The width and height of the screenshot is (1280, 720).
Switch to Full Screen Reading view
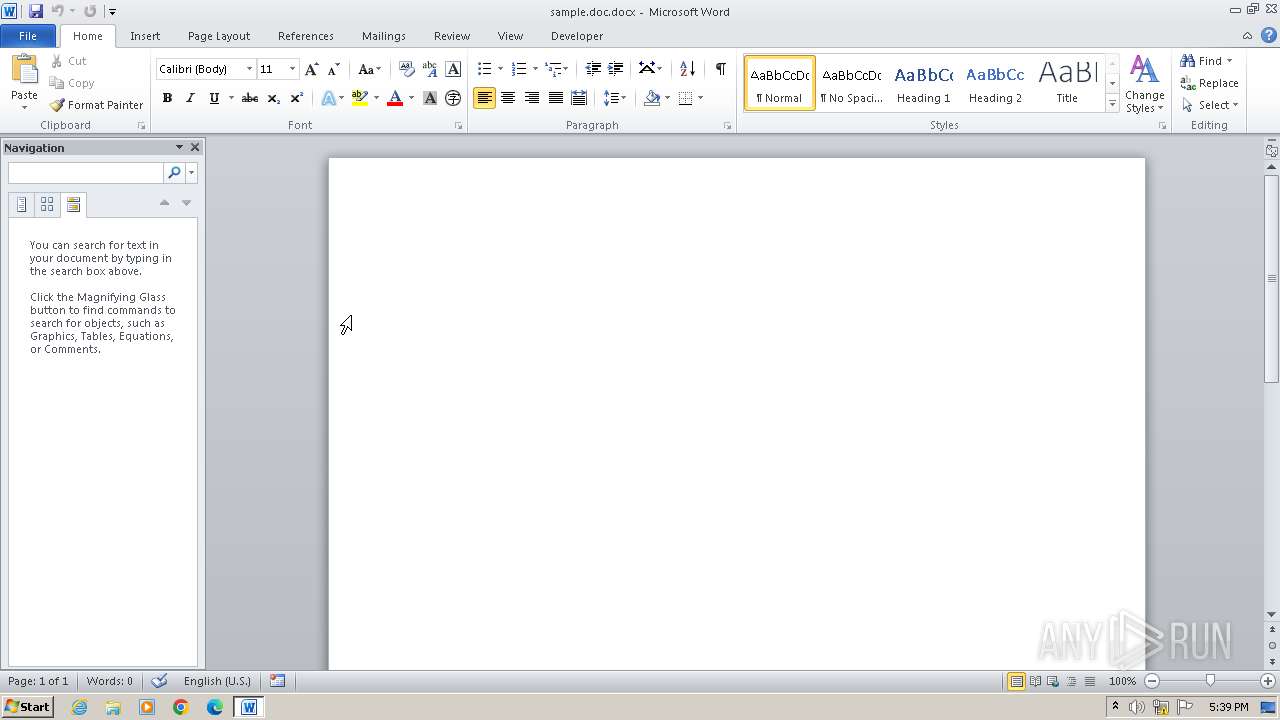[1035, 681]
